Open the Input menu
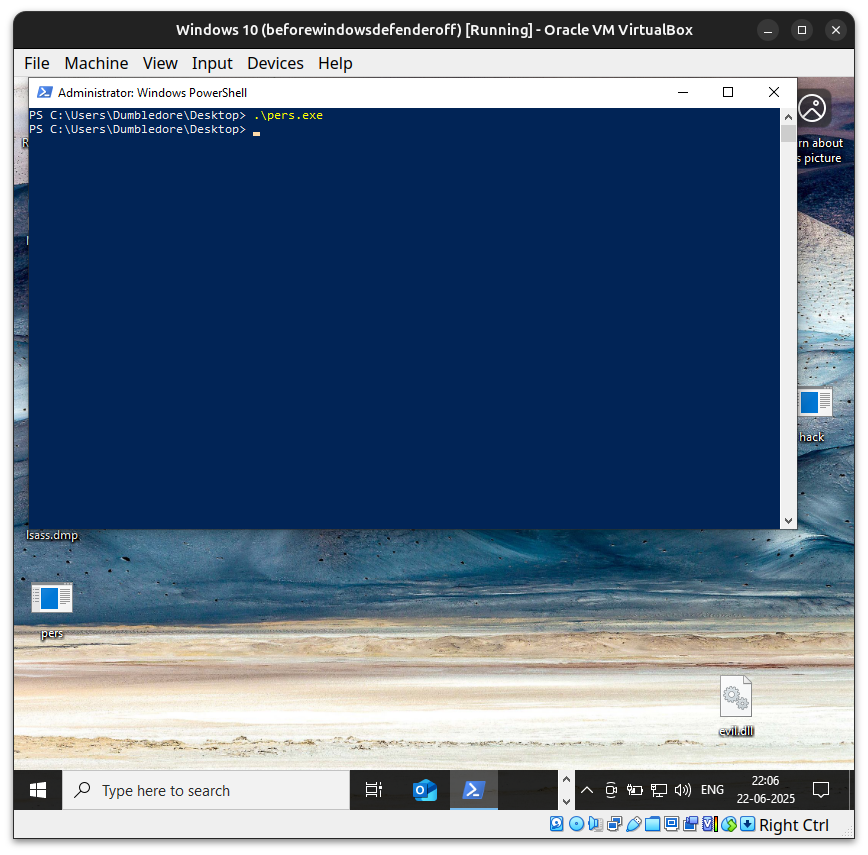The image size is (868, 855). (212, 64)
